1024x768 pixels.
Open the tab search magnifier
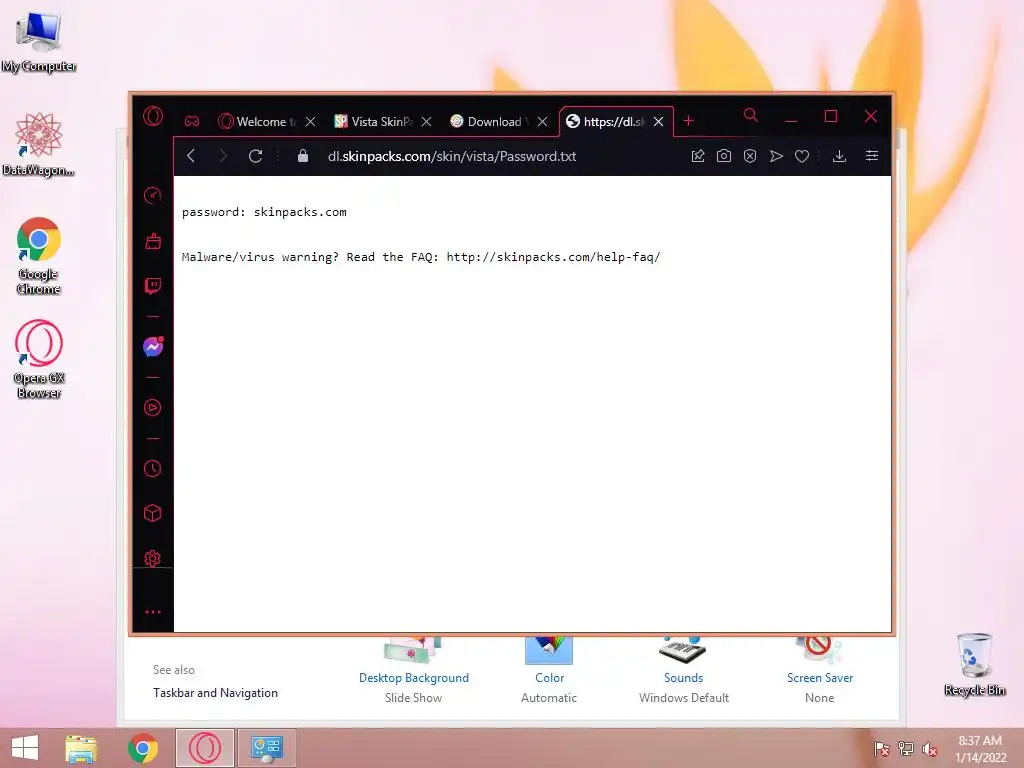pos(751,116)
